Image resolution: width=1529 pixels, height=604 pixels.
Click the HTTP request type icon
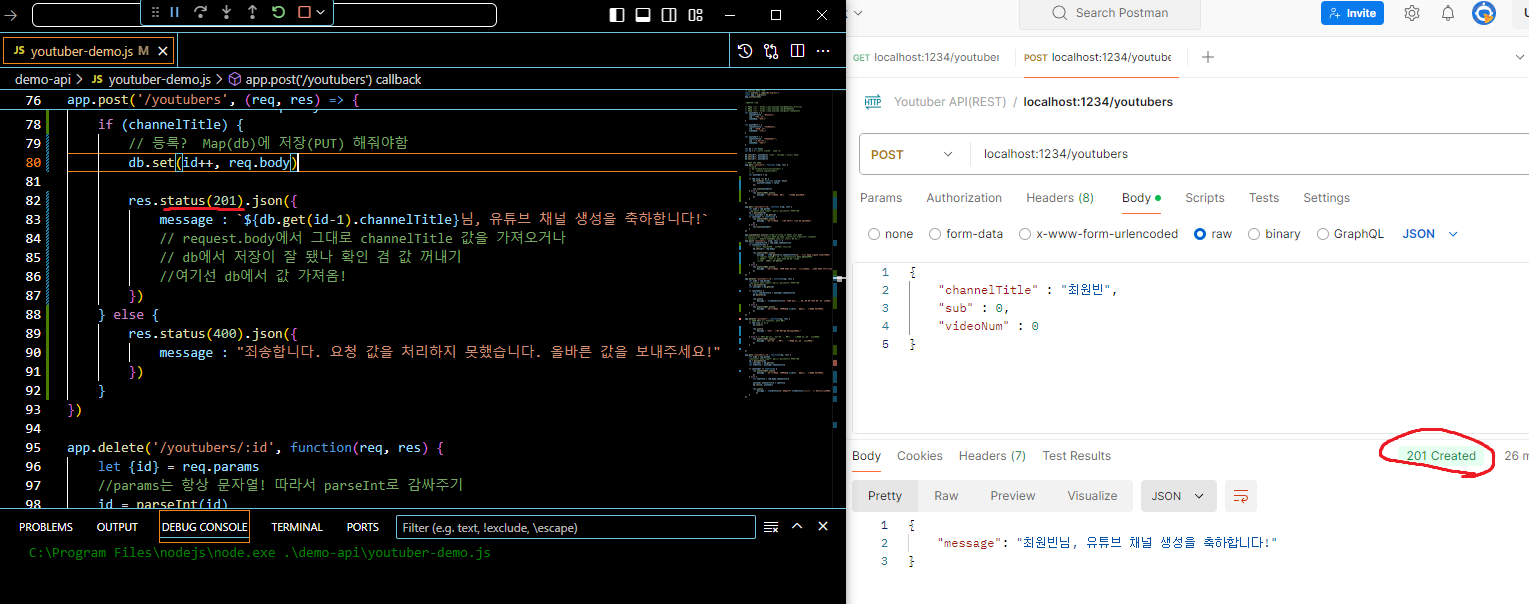click(x=872, y=102)
